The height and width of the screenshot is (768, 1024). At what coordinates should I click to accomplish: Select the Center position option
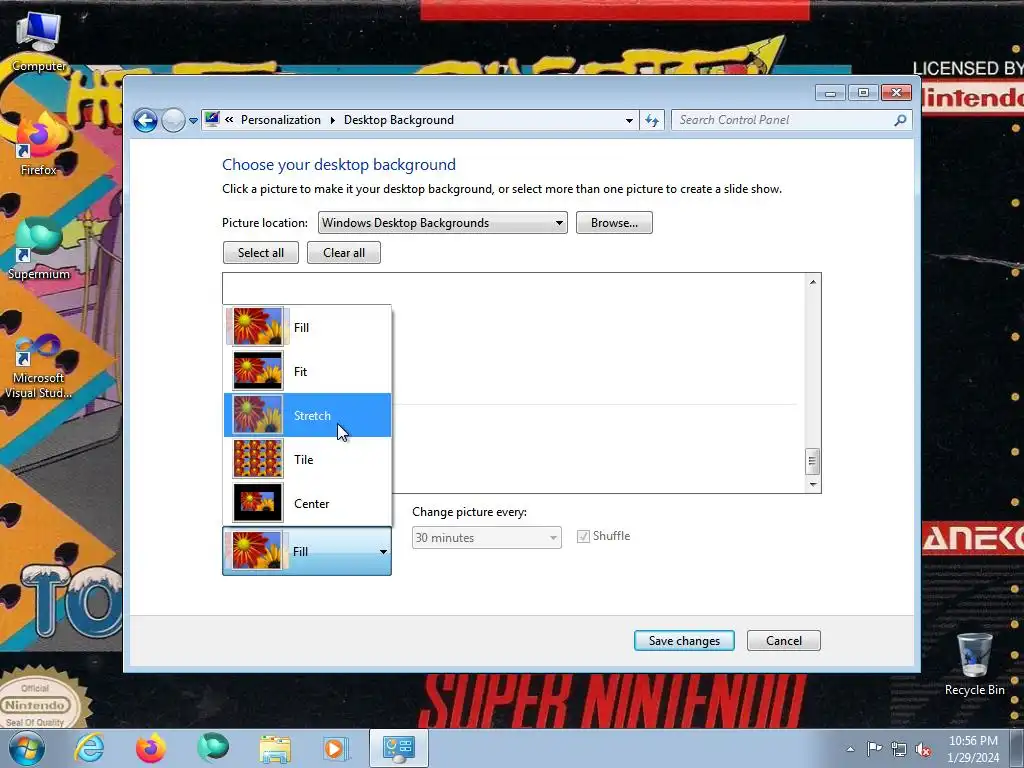click(x=308, y=504)
